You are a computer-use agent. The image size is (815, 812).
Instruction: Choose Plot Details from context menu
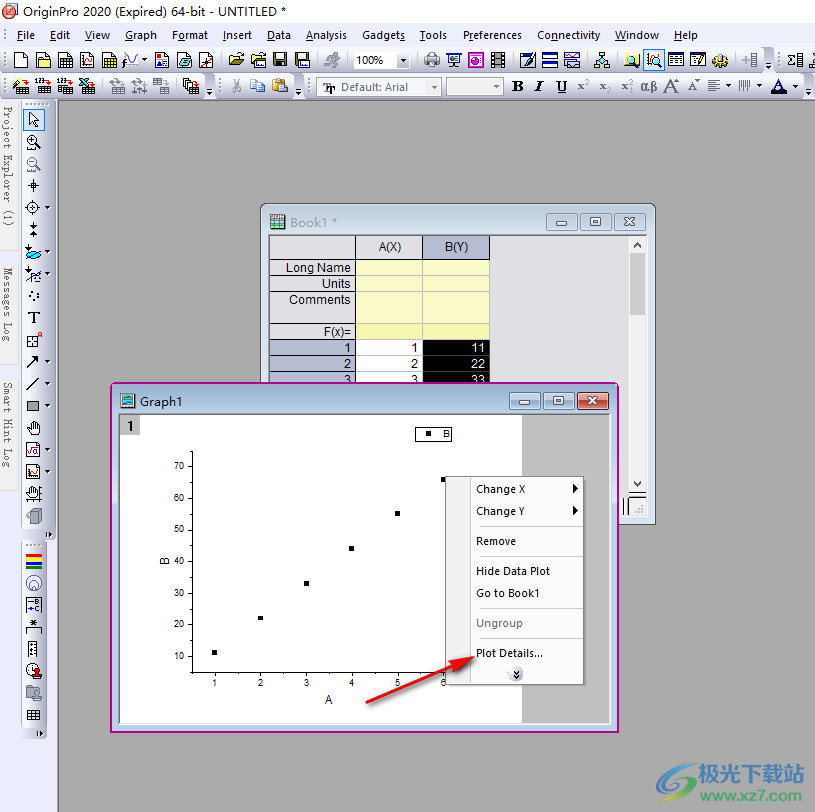(509, 653)
